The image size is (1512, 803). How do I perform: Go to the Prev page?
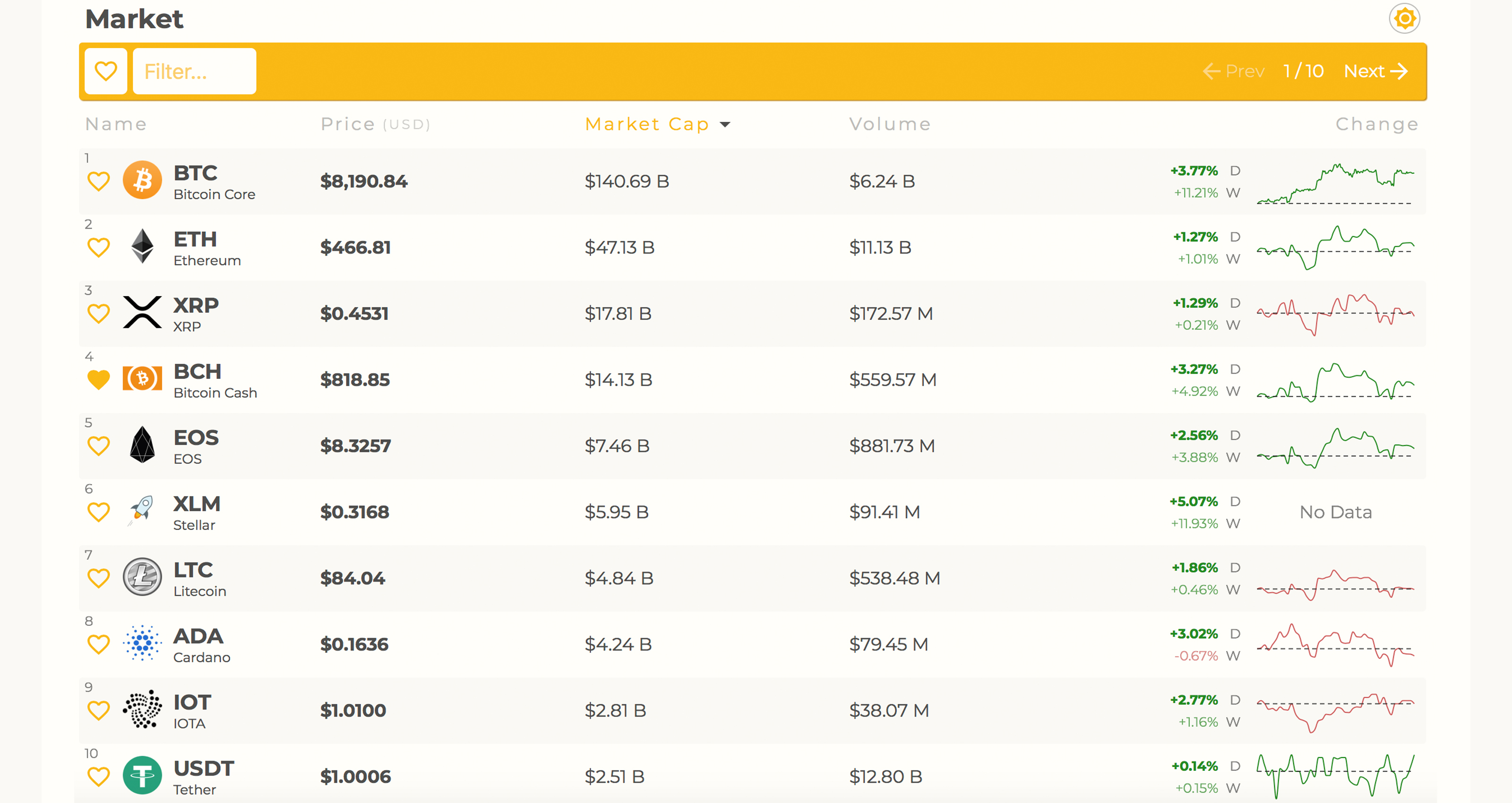1233,71
